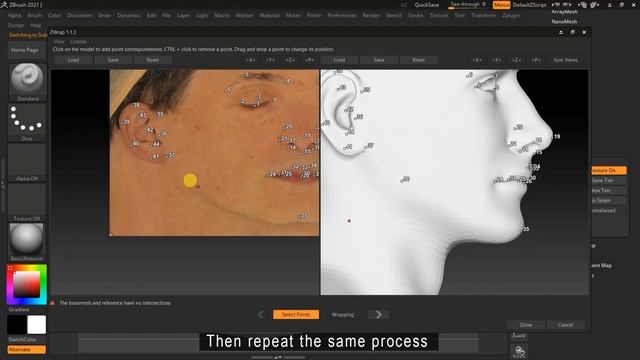This screenshot has height=360, width=640.
Task: Select the Standard brush thumbnail
Action: click(x=27, y=80)
